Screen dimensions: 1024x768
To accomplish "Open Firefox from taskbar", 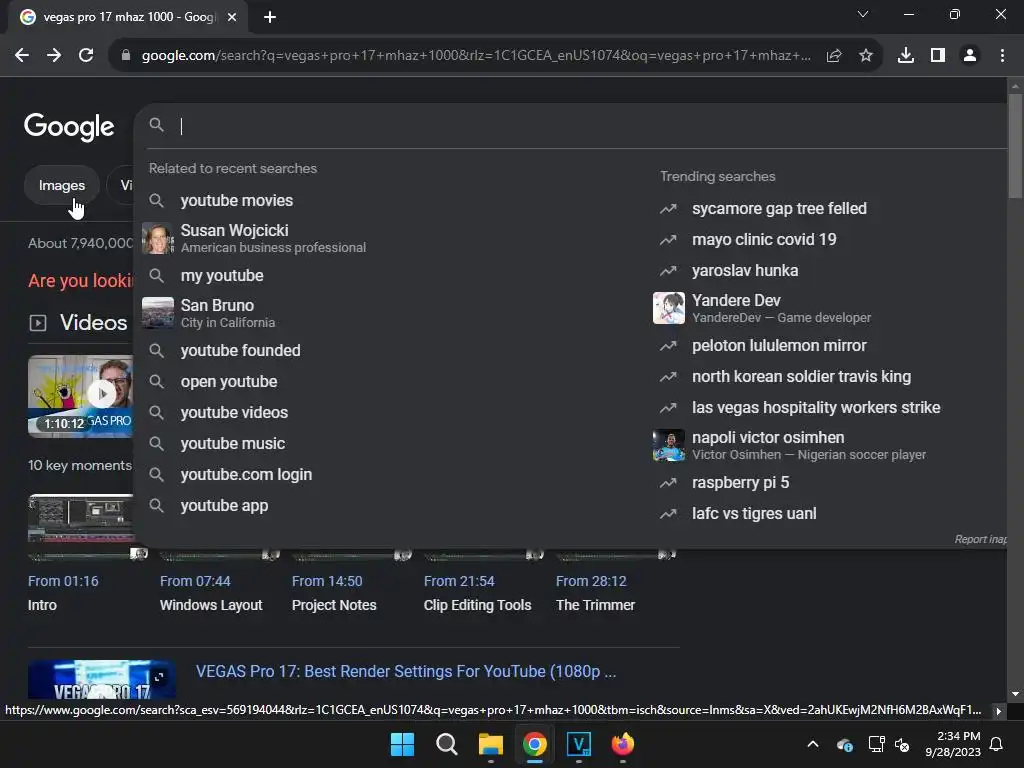I will click(623, 744).
